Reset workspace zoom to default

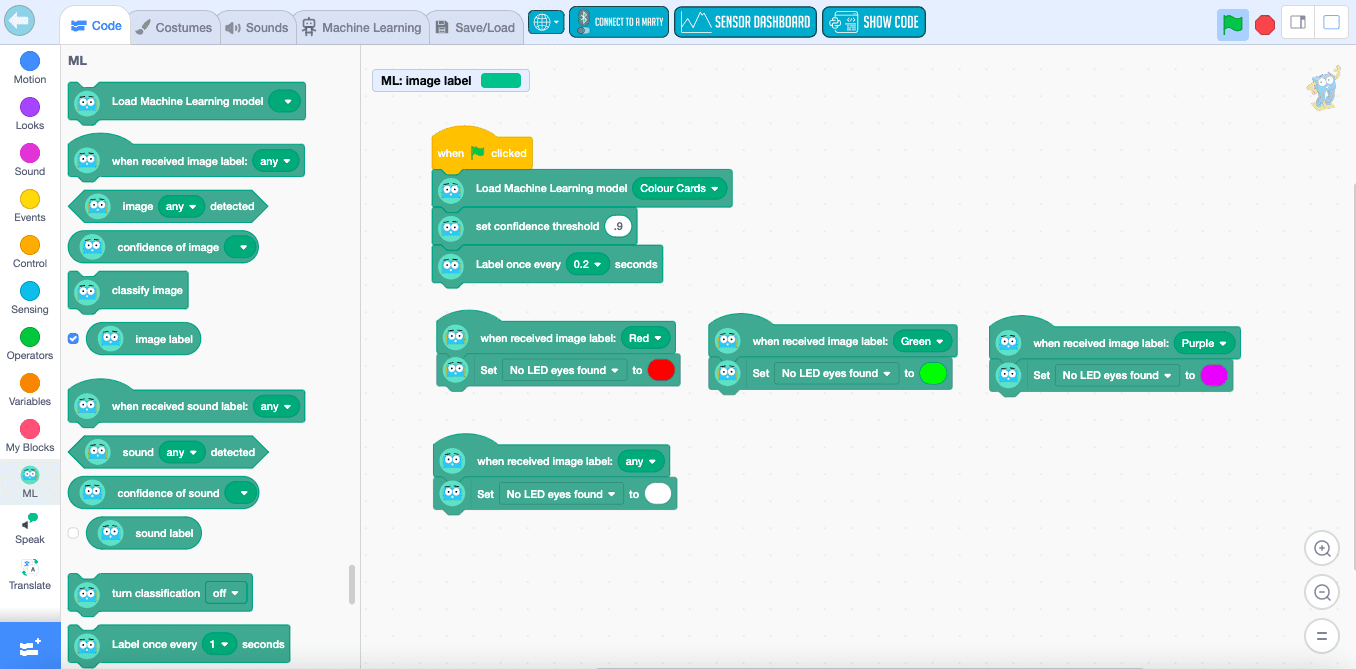[x=1322, y=635]
